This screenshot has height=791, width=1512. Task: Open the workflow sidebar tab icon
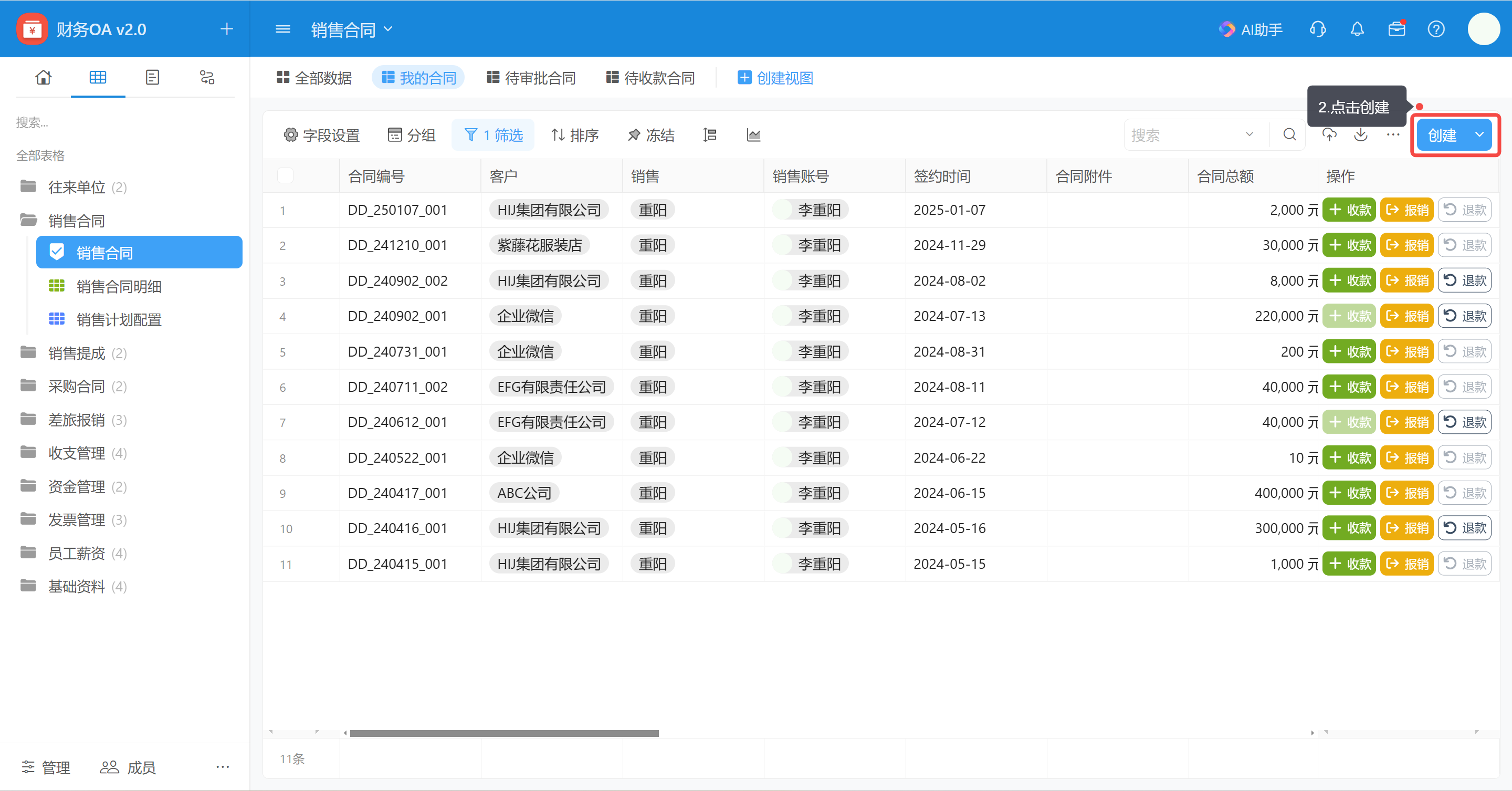(x=207, y=77)
